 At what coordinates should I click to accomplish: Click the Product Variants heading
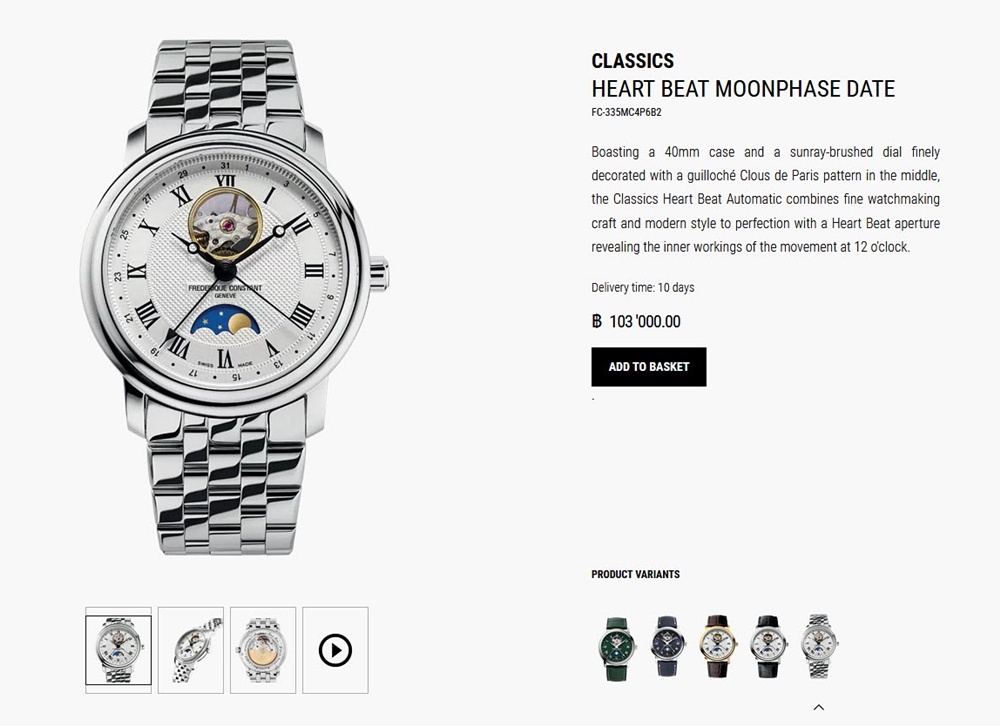pyautogui.click(x=635, y=574)
